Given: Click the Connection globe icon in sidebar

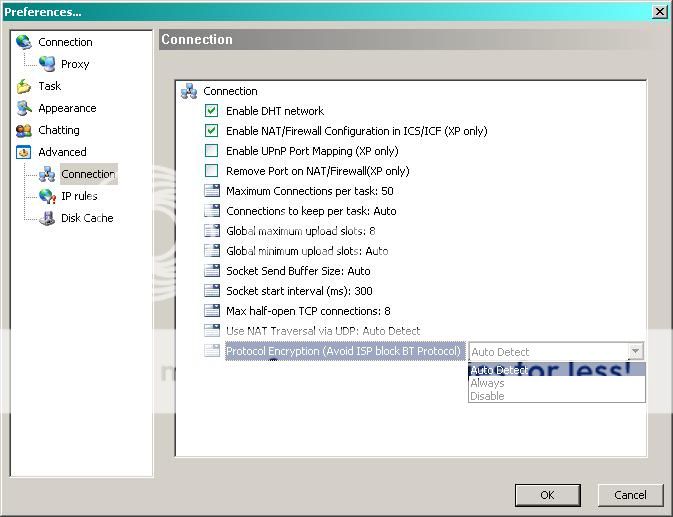Looking at the screenshot, I should pos(24,42).
